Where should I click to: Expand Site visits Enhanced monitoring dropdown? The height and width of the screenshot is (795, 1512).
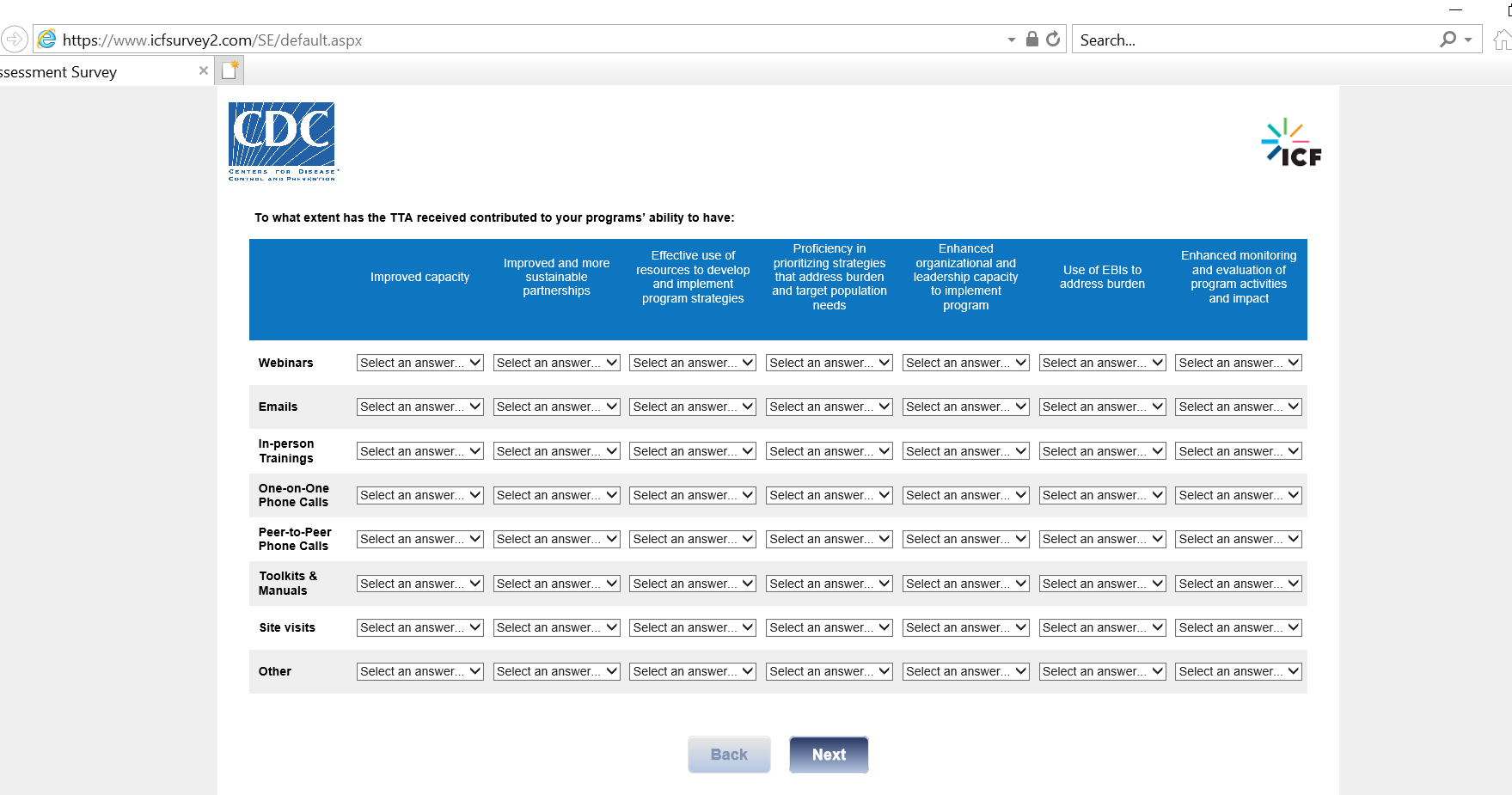click(1239, 627)
